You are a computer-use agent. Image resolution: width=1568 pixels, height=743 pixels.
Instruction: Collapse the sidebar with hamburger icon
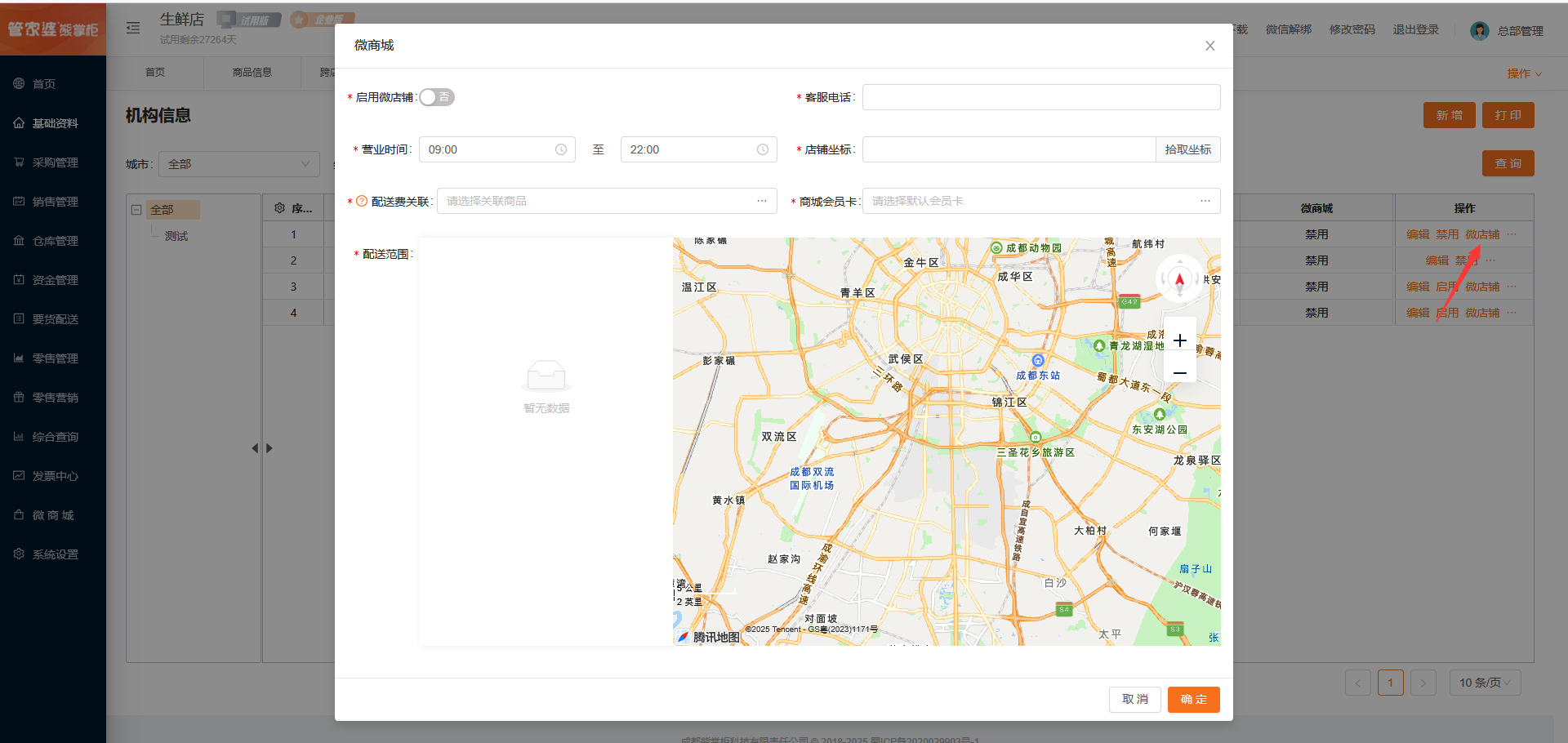[x=133, y=29]
